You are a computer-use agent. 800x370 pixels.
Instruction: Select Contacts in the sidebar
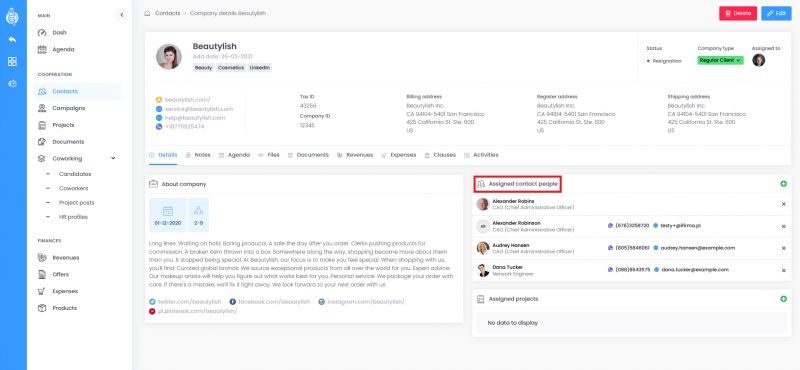click(x=78, y=91)
